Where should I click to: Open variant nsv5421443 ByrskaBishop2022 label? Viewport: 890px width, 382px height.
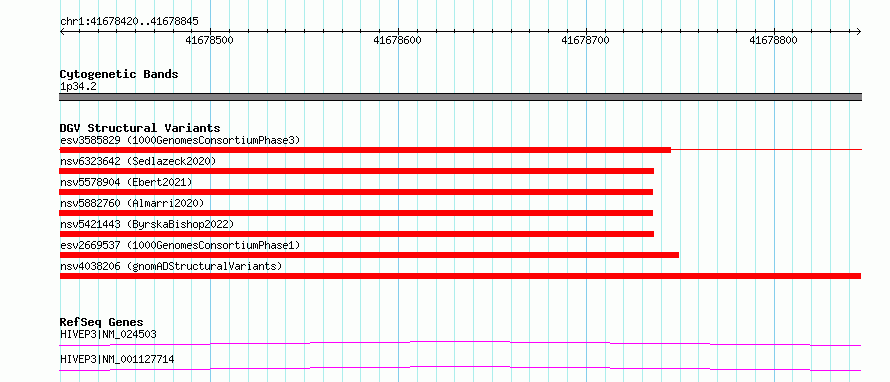(147, 224)
